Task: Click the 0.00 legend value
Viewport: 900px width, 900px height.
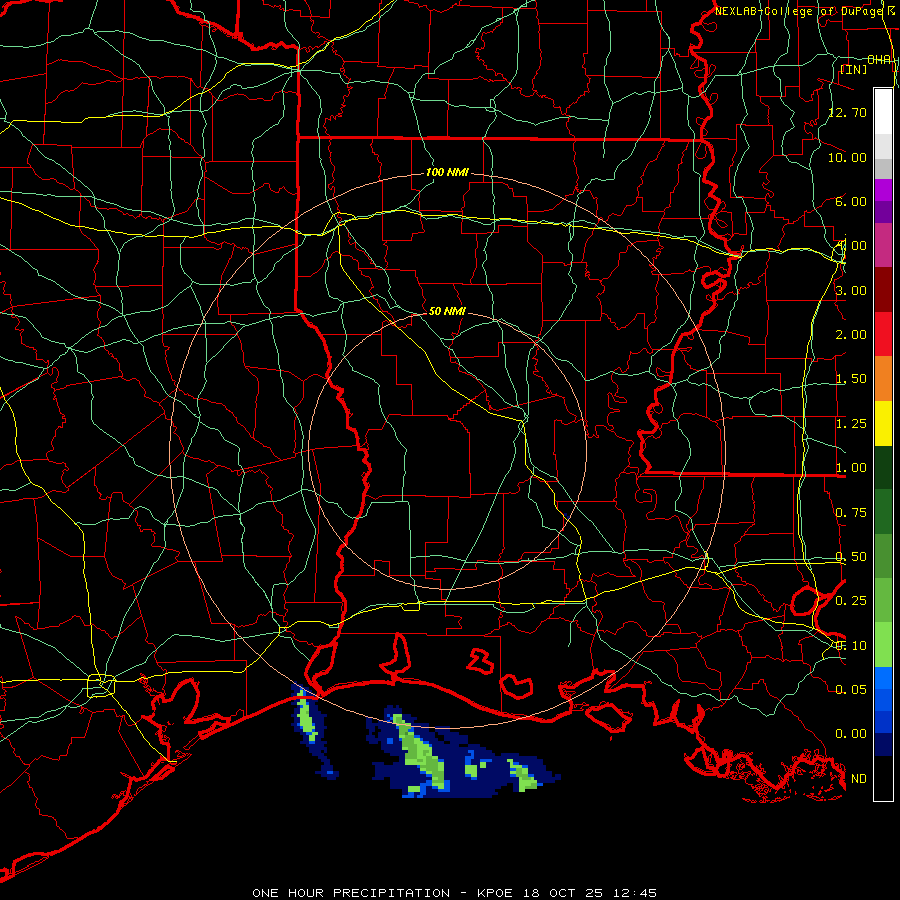Action: [851, 734]
